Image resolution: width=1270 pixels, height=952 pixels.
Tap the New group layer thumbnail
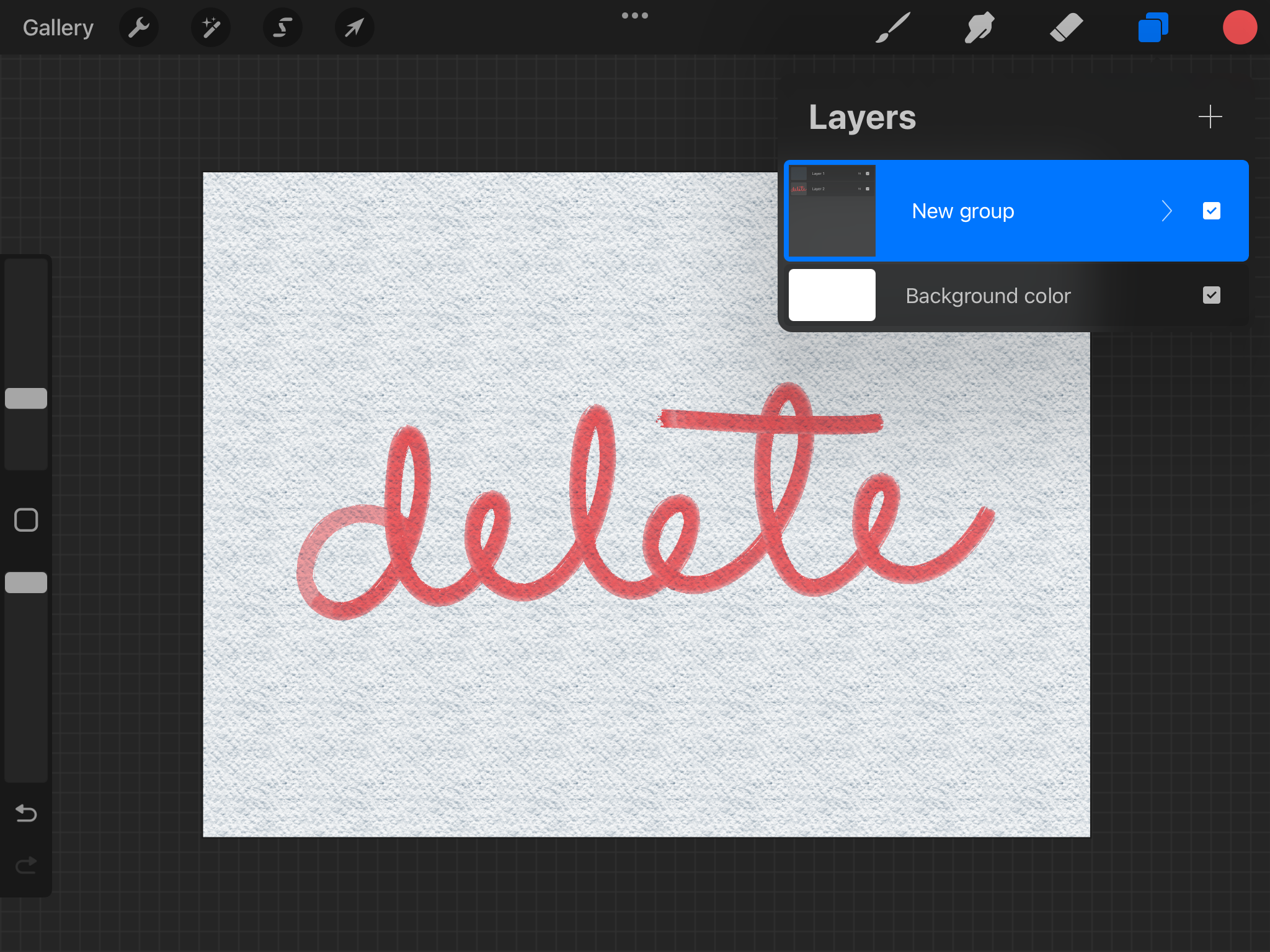[832, 211]
